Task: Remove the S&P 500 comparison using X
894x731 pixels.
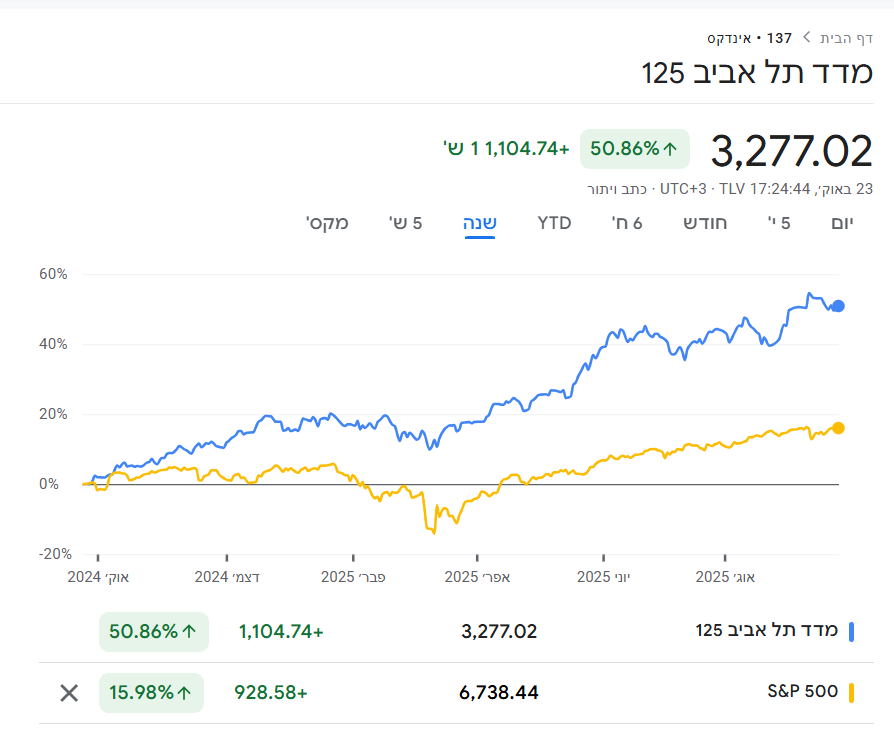Action: 69,693
